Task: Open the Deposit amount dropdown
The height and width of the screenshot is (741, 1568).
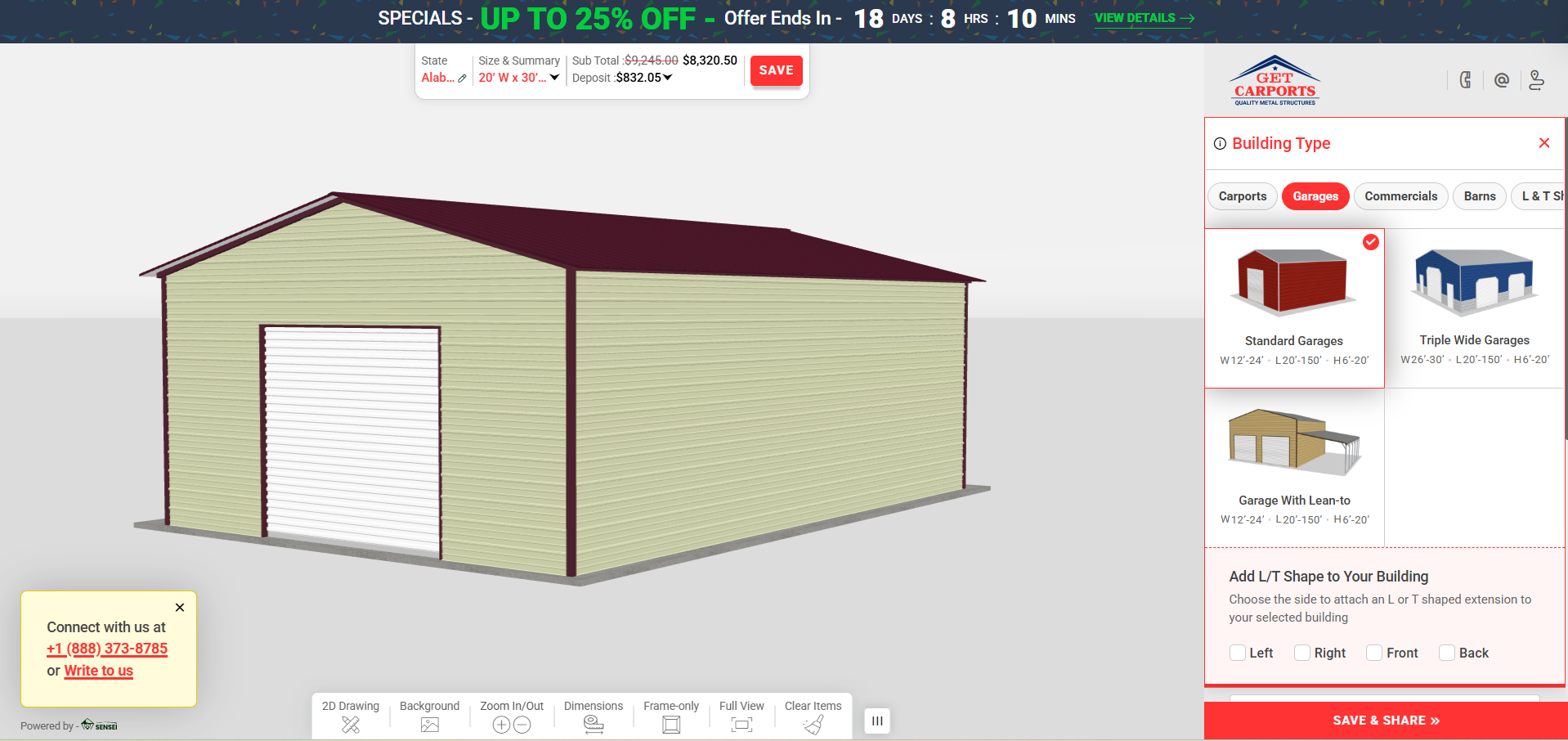Action: click(x=667, y=78)
